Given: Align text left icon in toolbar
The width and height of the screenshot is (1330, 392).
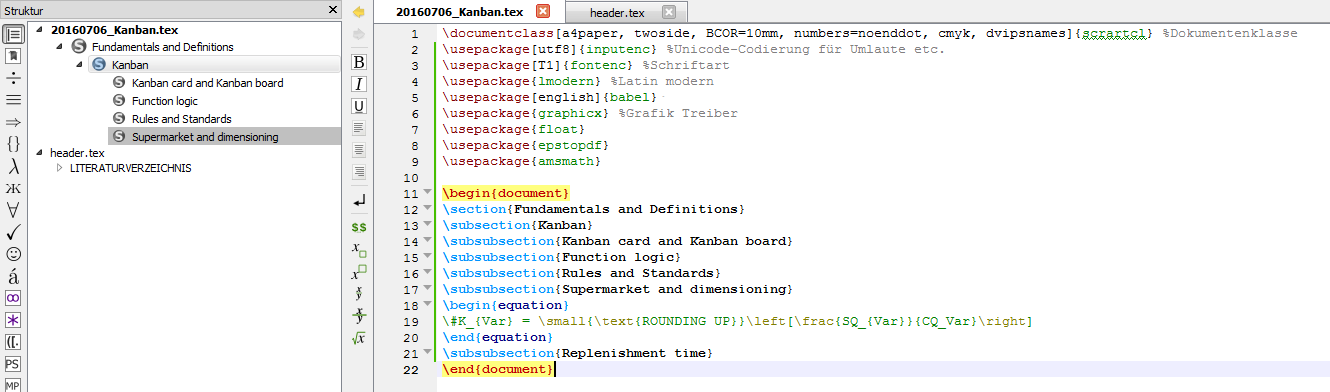Looking at the screenshot, I should click(359, 128).
